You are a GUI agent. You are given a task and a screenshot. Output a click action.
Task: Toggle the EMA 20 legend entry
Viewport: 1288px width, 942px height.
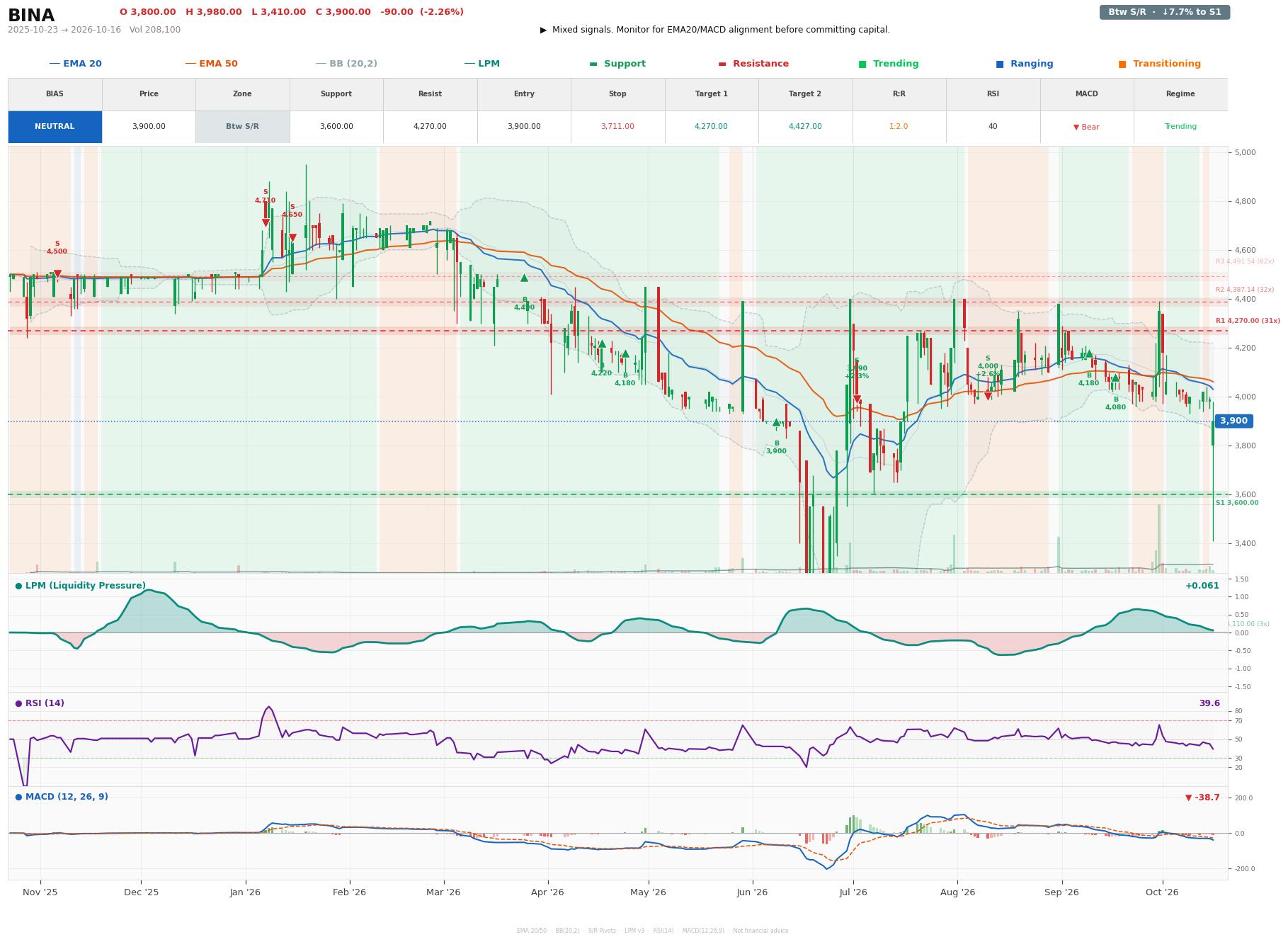click(x=75, y=64)
